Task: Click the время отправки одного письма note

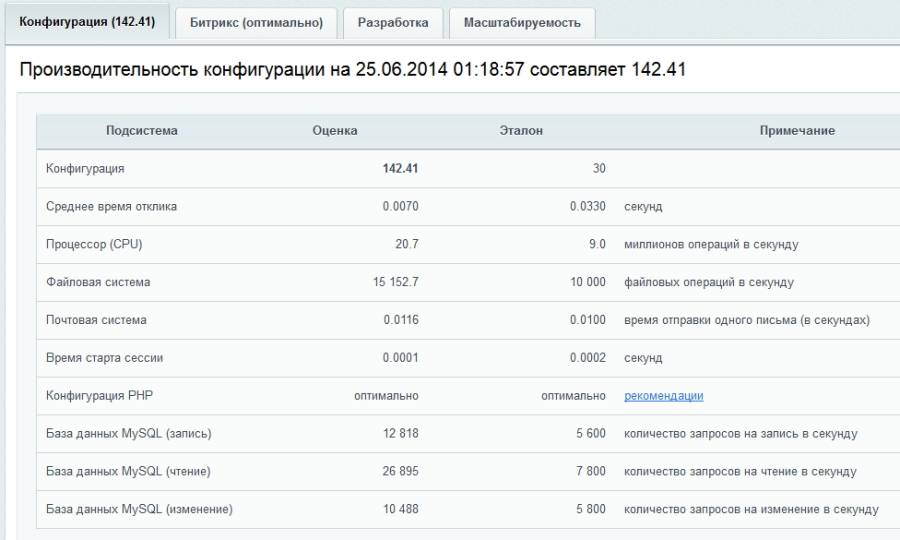Action: click(x=747, y=320)
